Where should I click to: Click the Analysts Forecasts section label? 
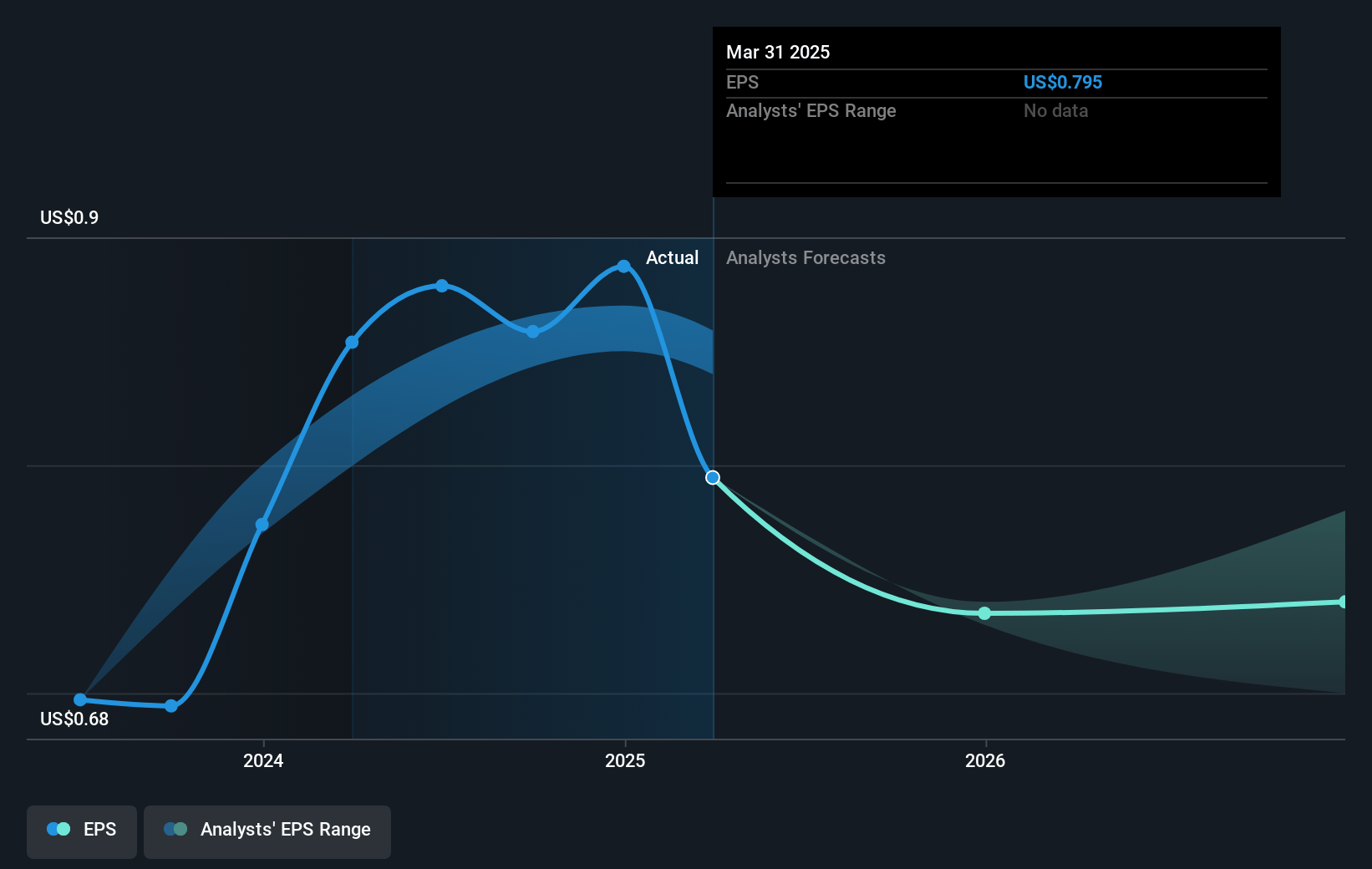point(805,257)
